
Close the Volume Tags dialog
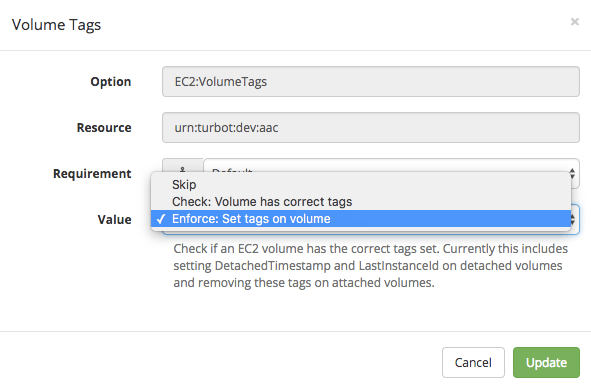574,22
